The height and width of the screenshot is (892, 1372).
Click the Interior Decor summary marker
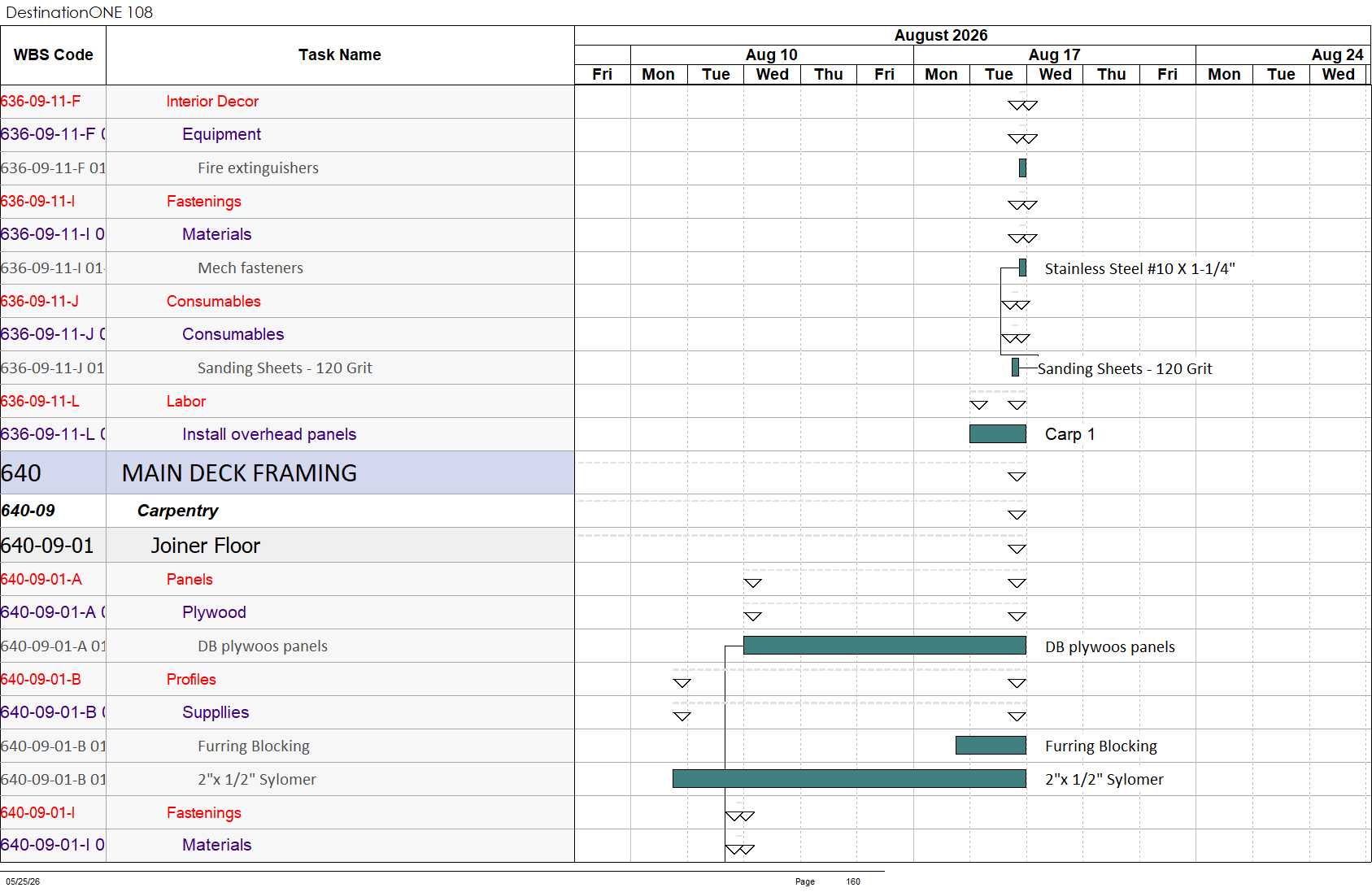point(1022,106)
